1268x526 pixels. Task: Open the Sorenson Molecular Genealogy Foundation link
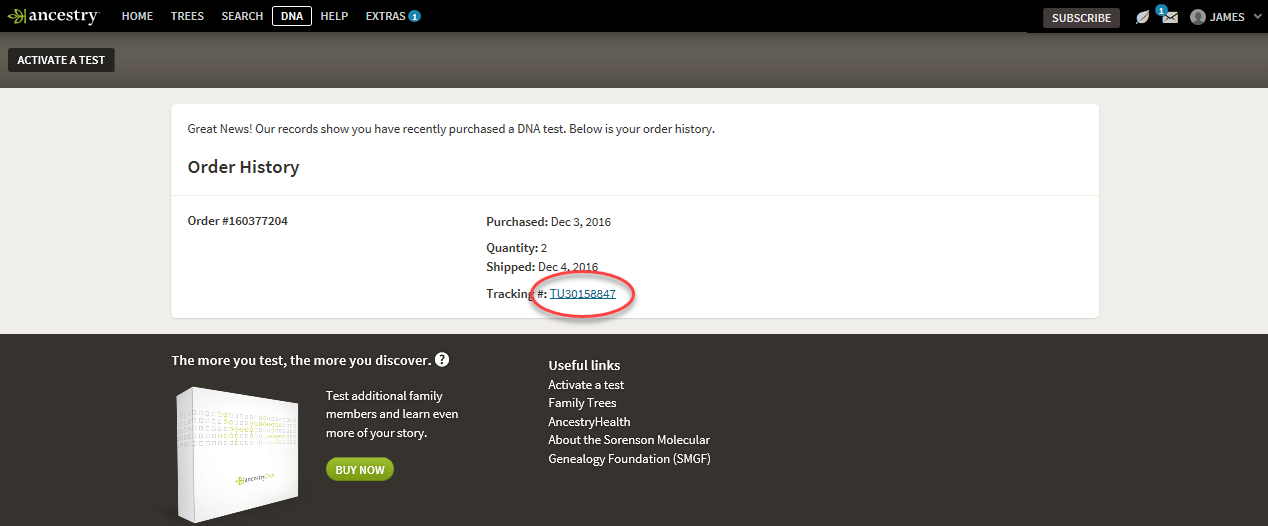(629, 449)
